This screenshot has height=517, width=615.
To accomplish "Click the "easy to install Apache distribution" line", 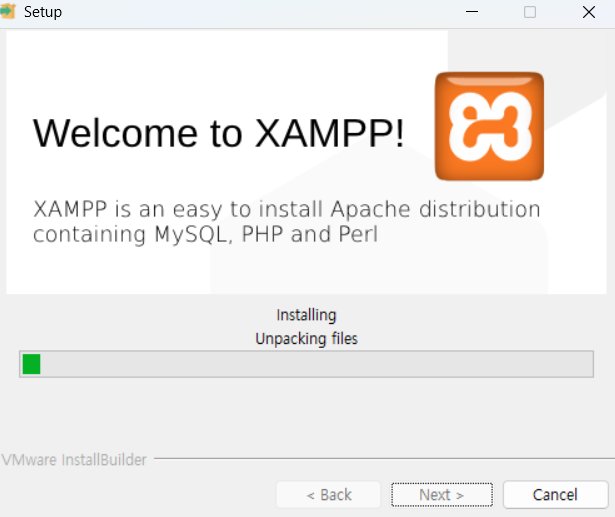I will tap(356, 209).
